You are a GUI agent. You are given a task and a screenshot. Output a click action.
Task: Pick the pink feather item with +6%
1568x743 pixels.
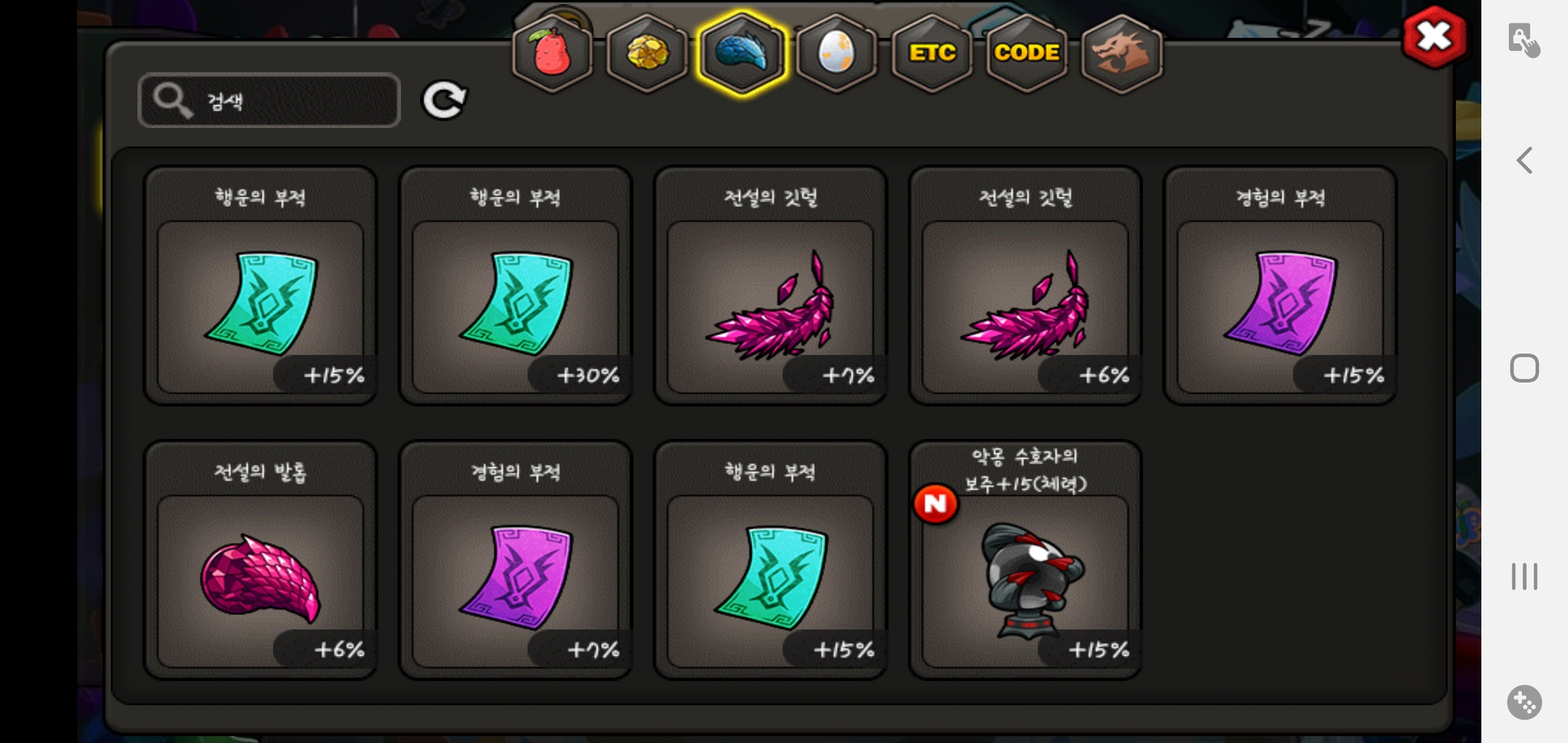point(1025,286)
